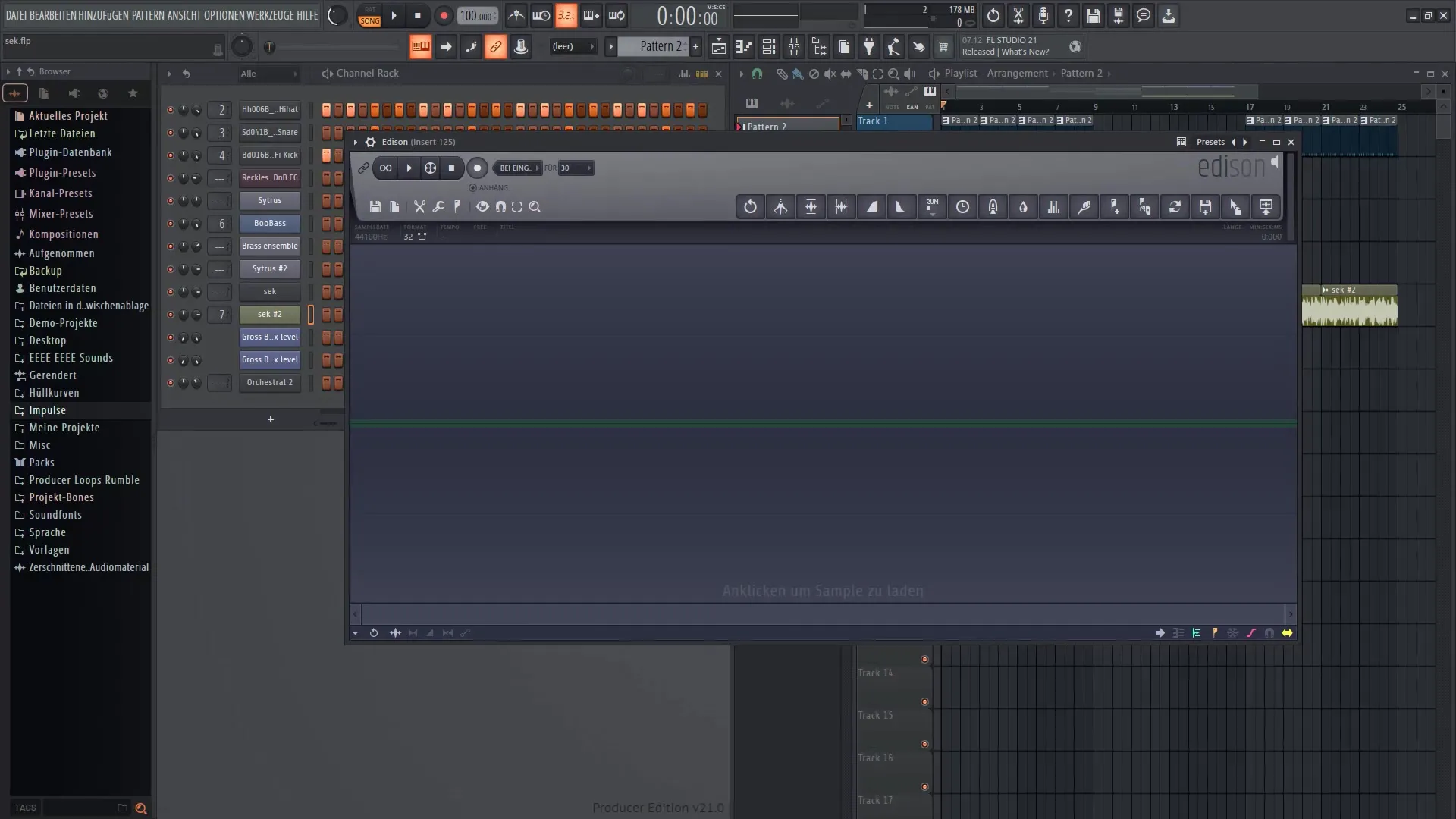The width and height of the screenshot is (1456, 819).
Task: Open Edison's Presets menu
Action: point(1210,142)
